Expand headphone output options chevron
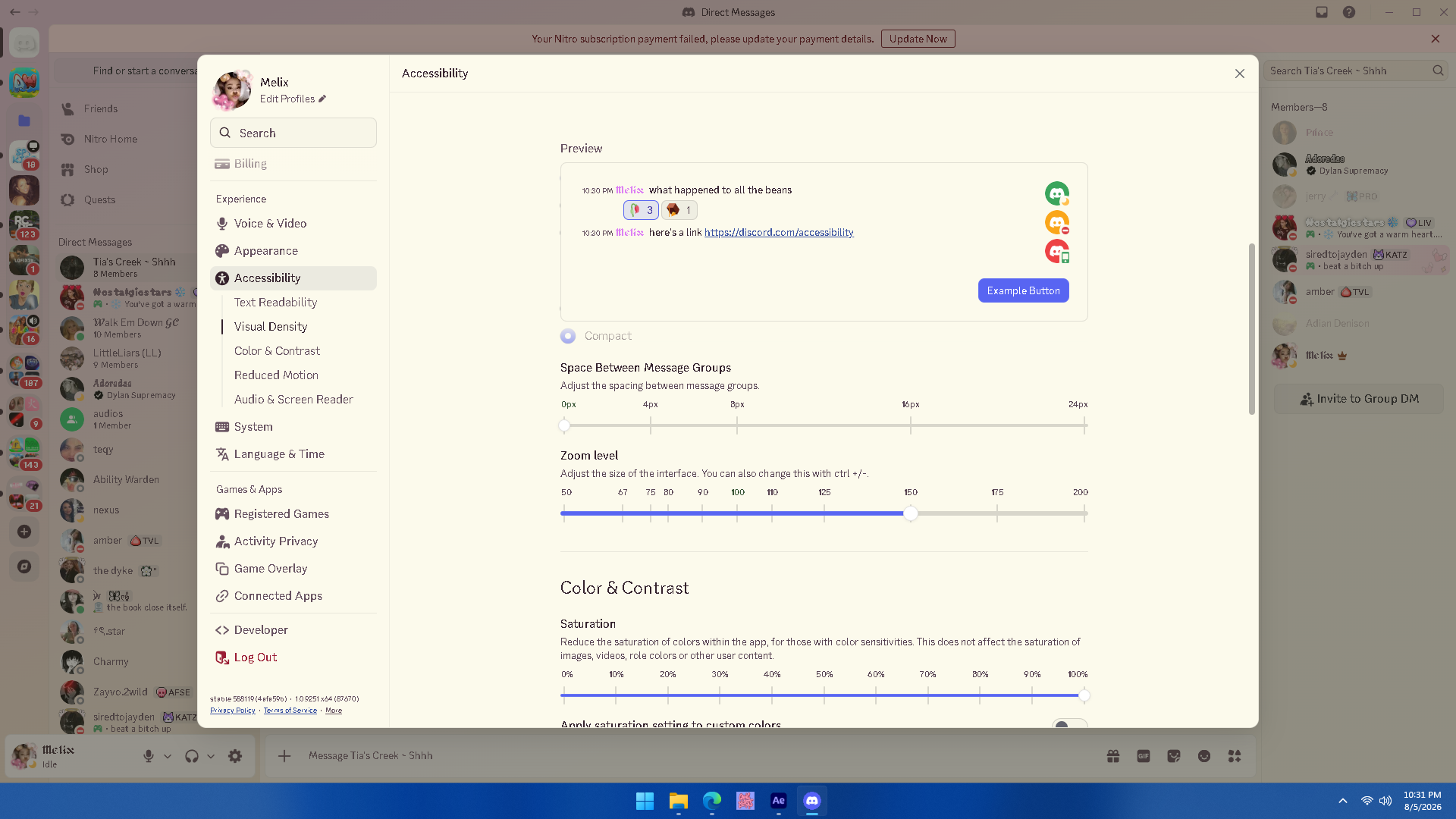 point(211,756)
